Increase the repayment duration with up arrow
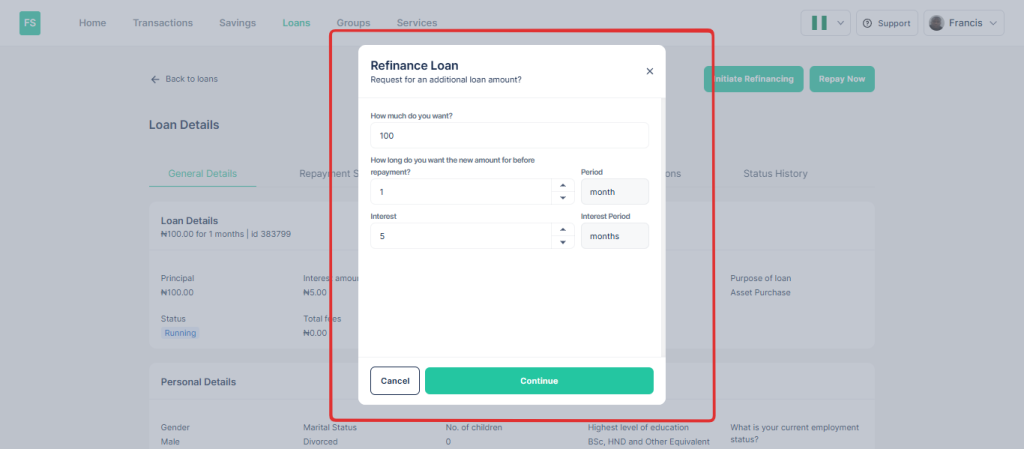This screenshot has width=1024, height=449. [x=562, y=185]
